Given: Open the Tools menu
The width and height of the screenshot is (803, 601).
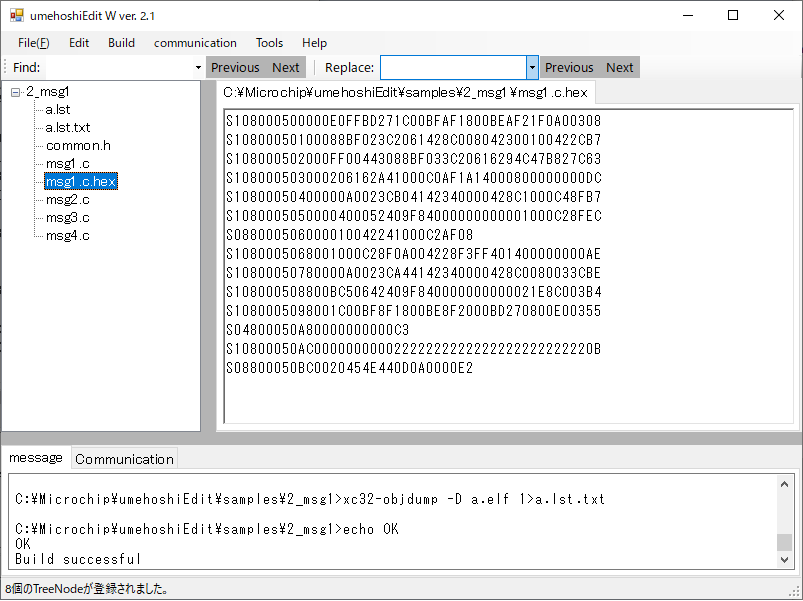Looking at the screenshot, I should 269,43.
